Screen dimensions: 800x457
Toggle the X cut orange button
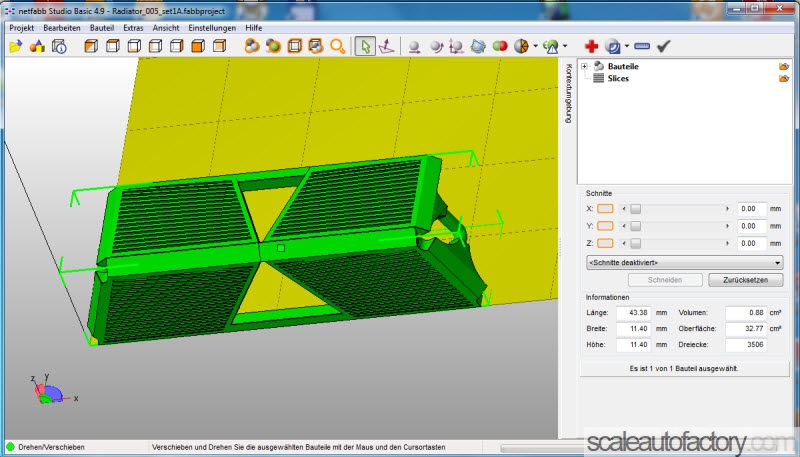pos(604,209)
